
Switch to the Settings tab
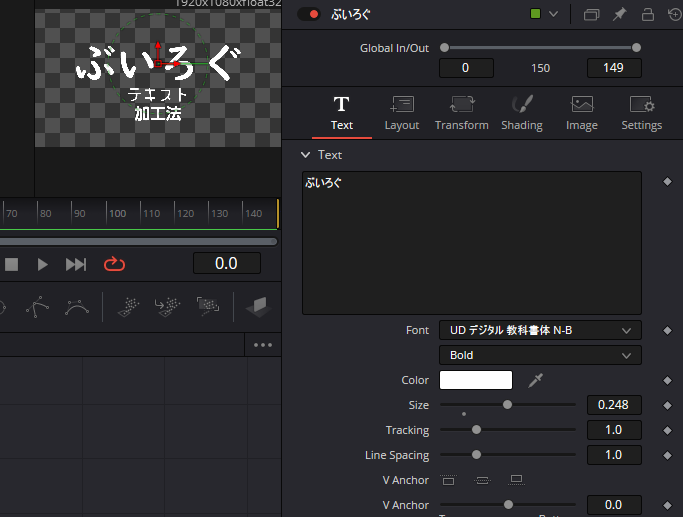(642, 114)
